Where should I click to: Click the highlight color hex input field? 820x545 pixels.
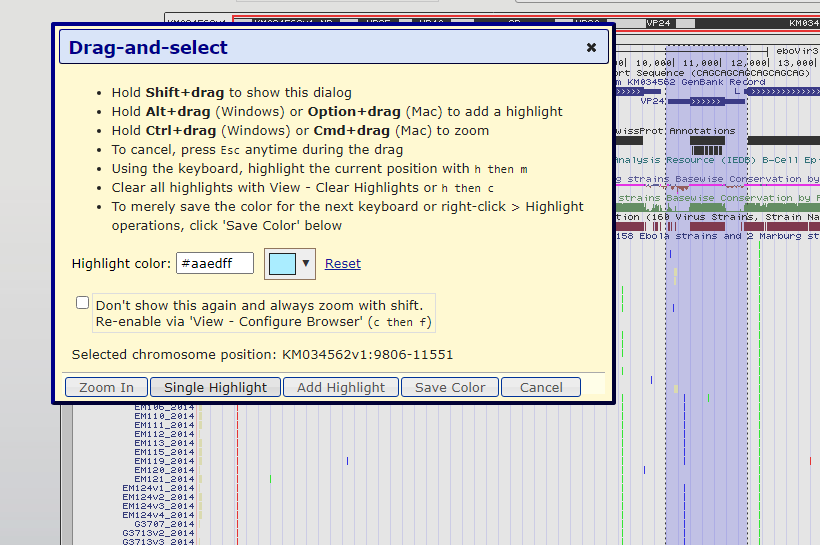(215, 264)
